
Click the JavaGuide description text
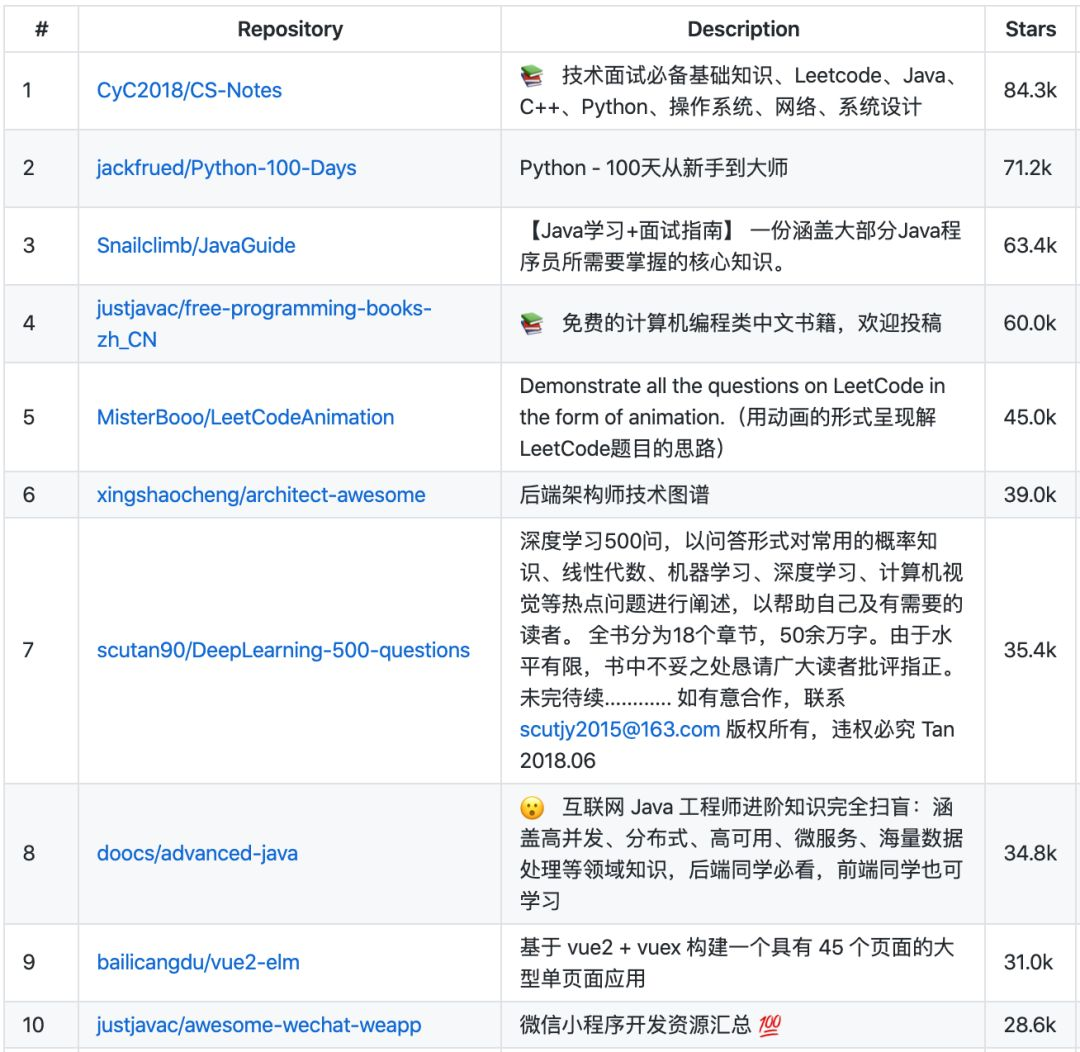coord(740,246)
